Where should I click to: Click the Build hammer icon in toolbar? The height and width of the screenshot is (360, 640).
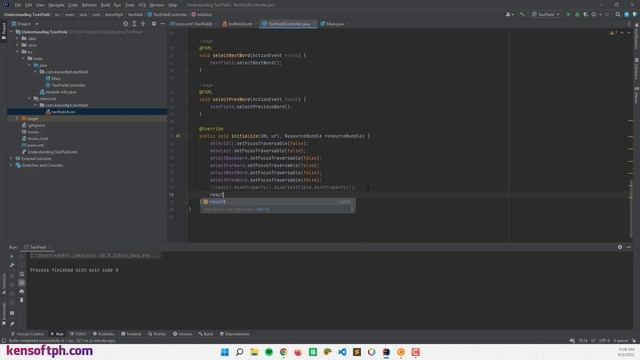[522, 14]
